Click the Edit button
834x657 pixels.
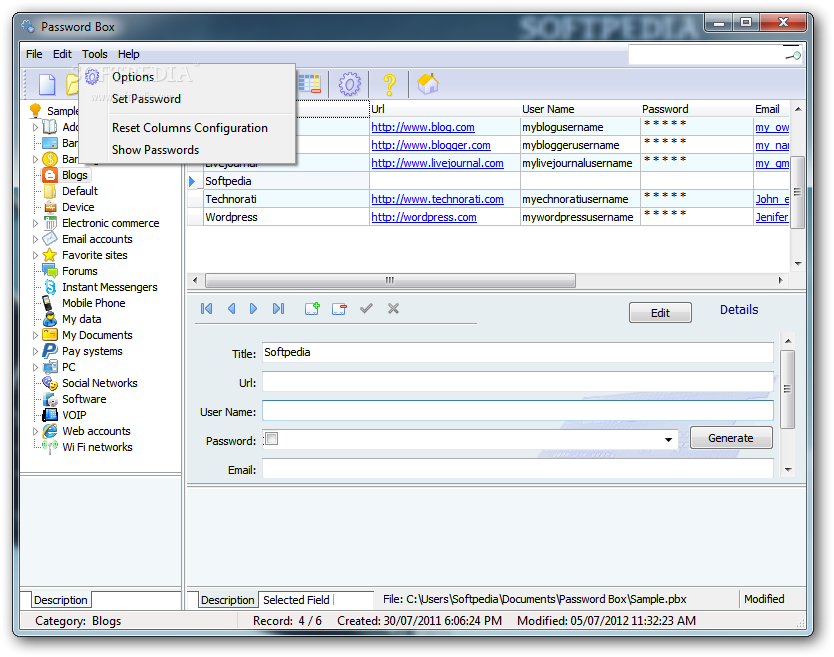pyautogui.click(x=660, y=313)
